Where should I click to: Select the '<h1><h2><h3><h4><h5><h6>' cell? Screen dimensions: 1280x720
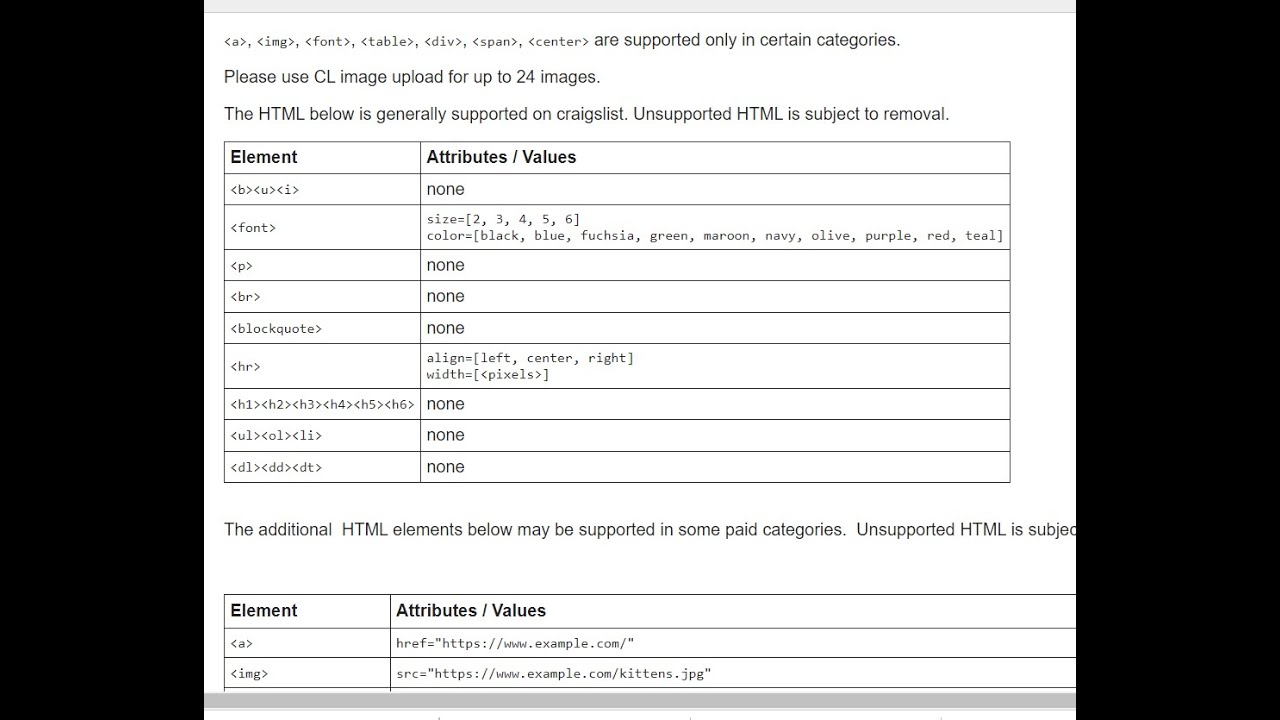(322, 404)
